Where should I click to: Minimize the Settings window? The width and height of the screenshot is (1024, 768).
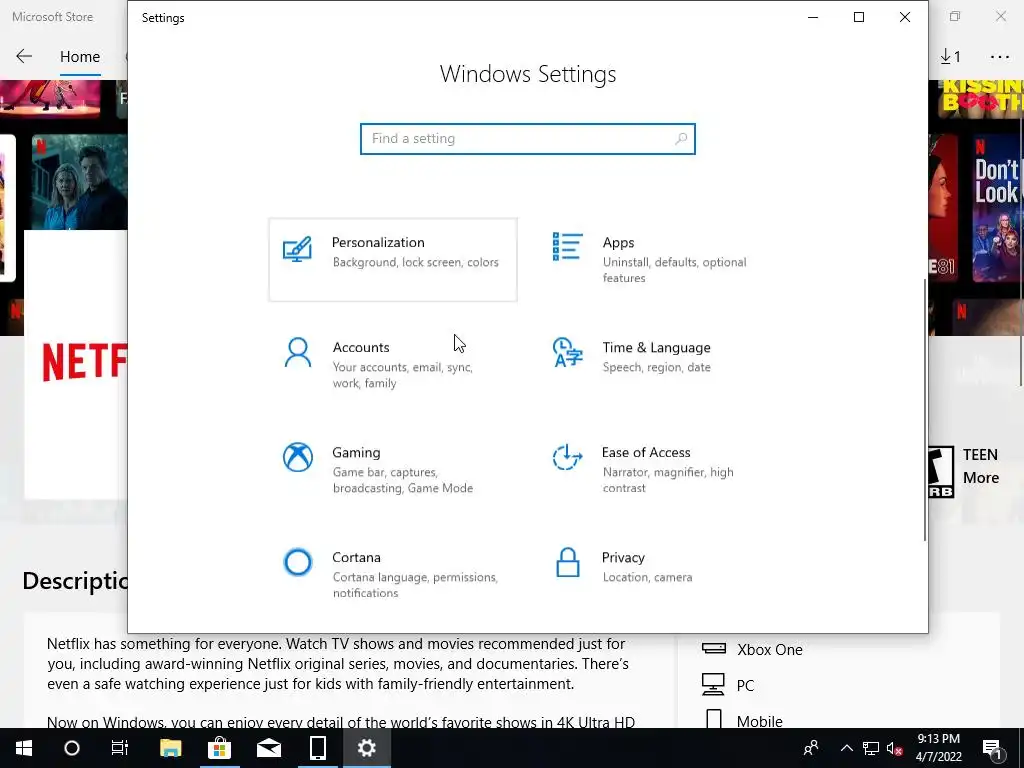813,17
